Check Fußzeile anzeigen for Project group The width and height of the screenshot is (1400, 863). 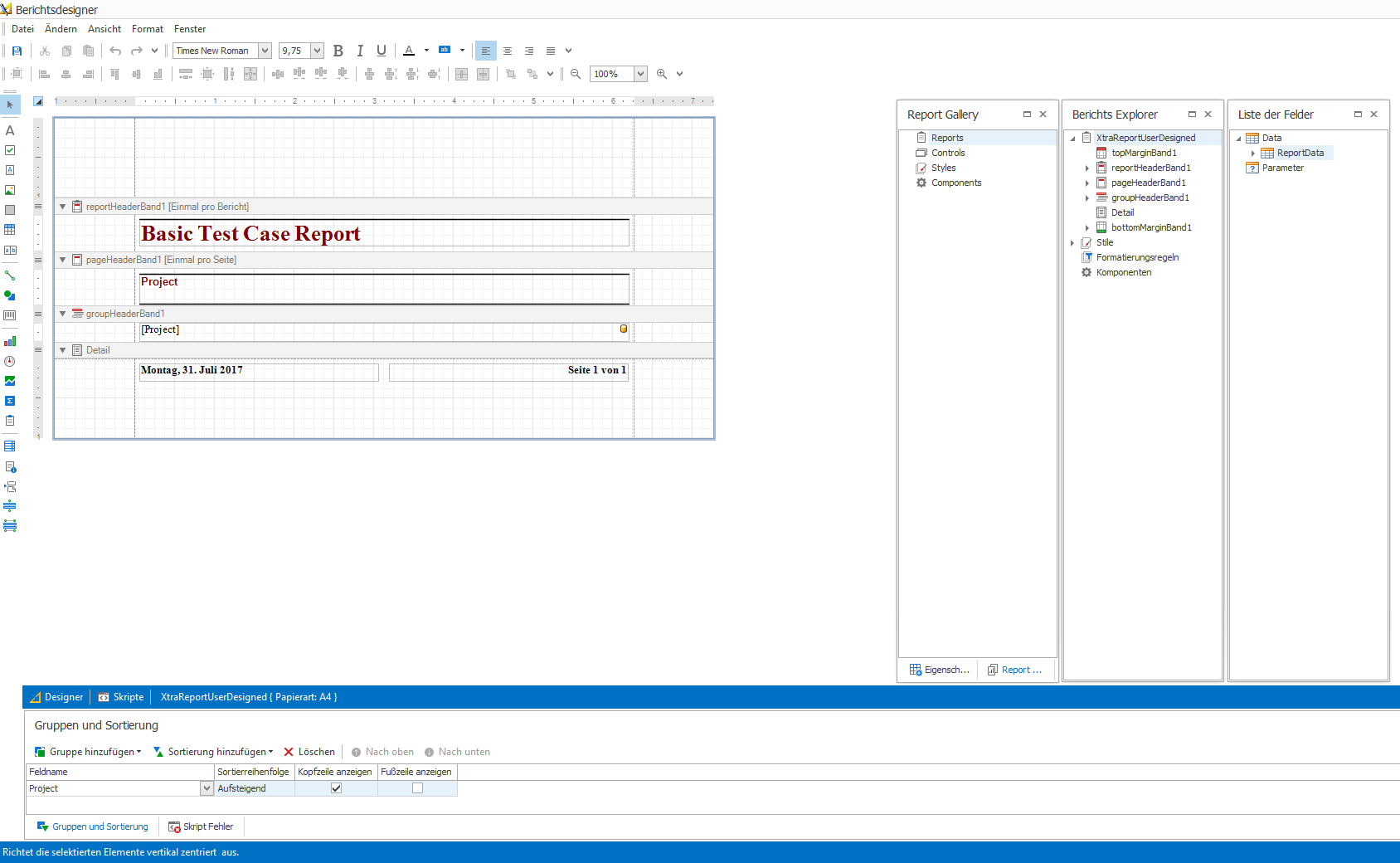point(417,788)
